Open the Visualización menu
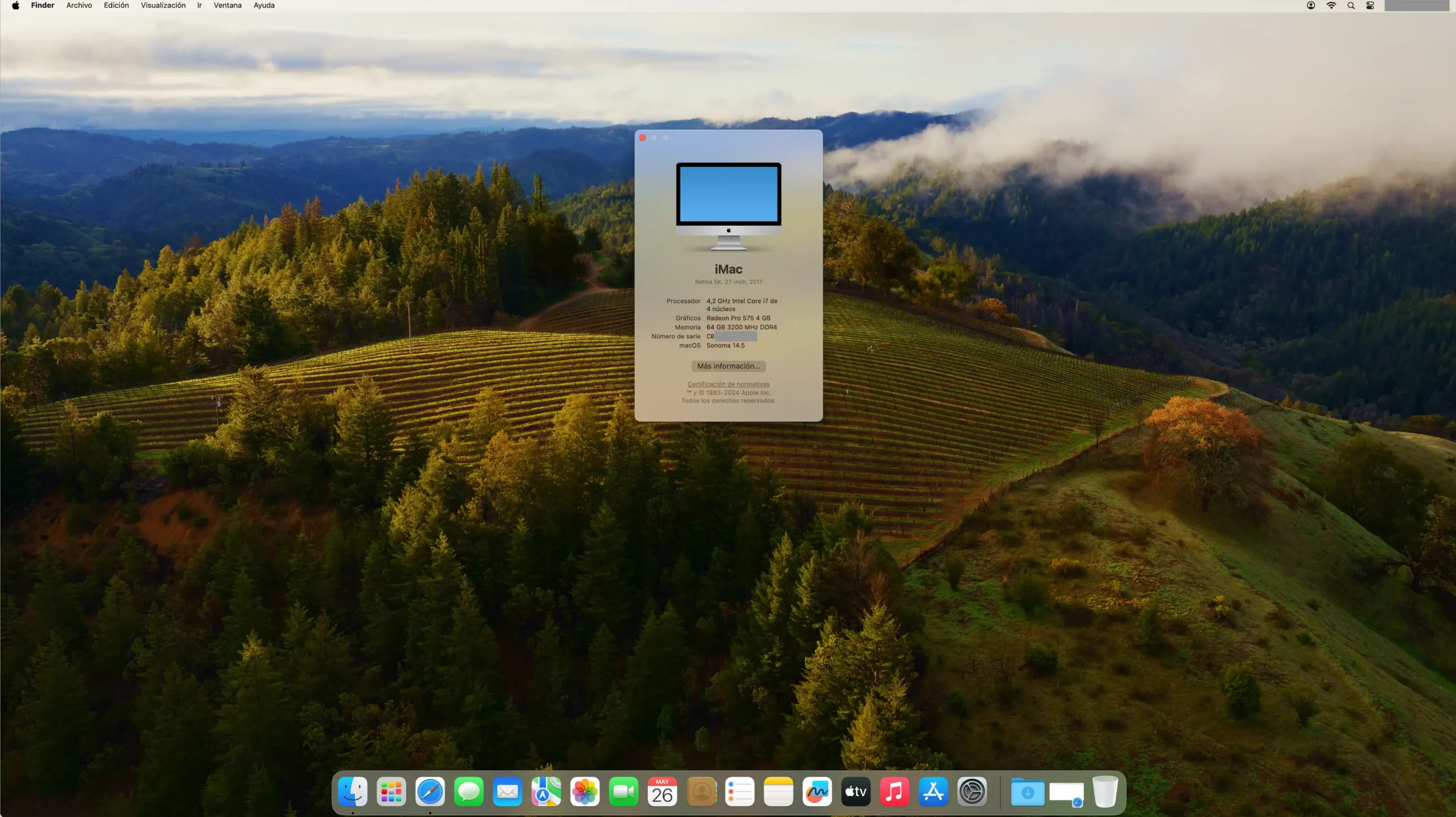 click(x=163, y=6)
